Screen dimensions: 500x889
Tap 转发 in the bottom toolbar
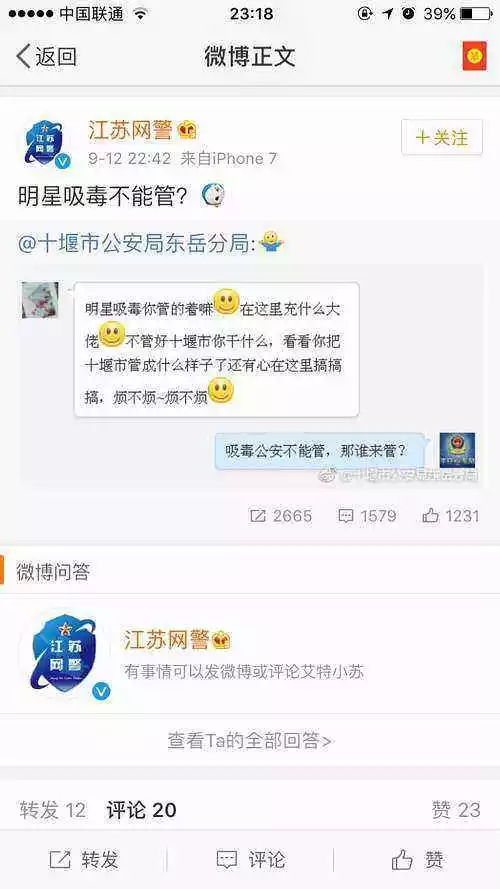point(83,860)
